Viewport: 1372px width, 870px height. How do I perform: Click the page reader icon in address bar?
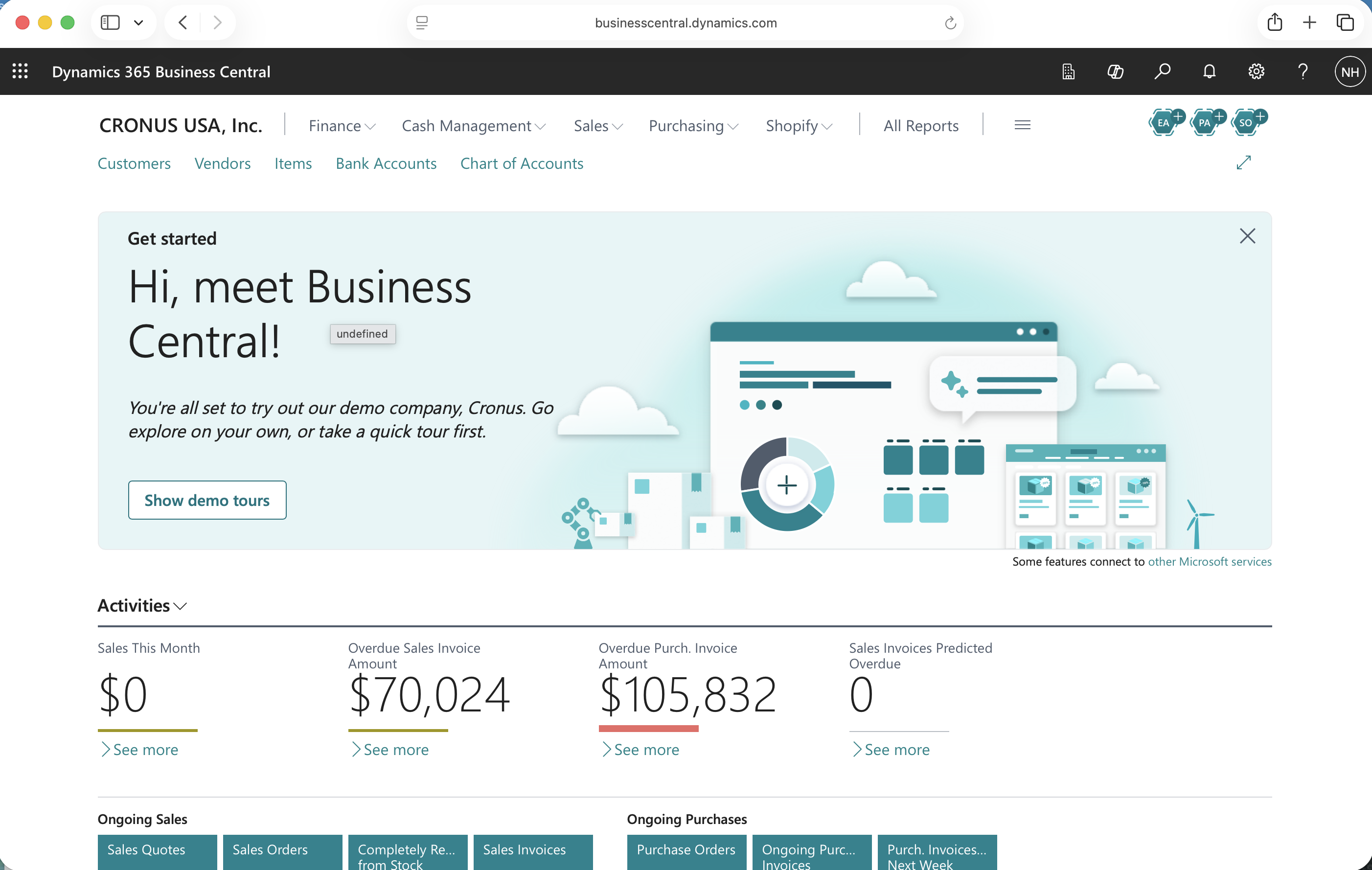coord(422,23)
